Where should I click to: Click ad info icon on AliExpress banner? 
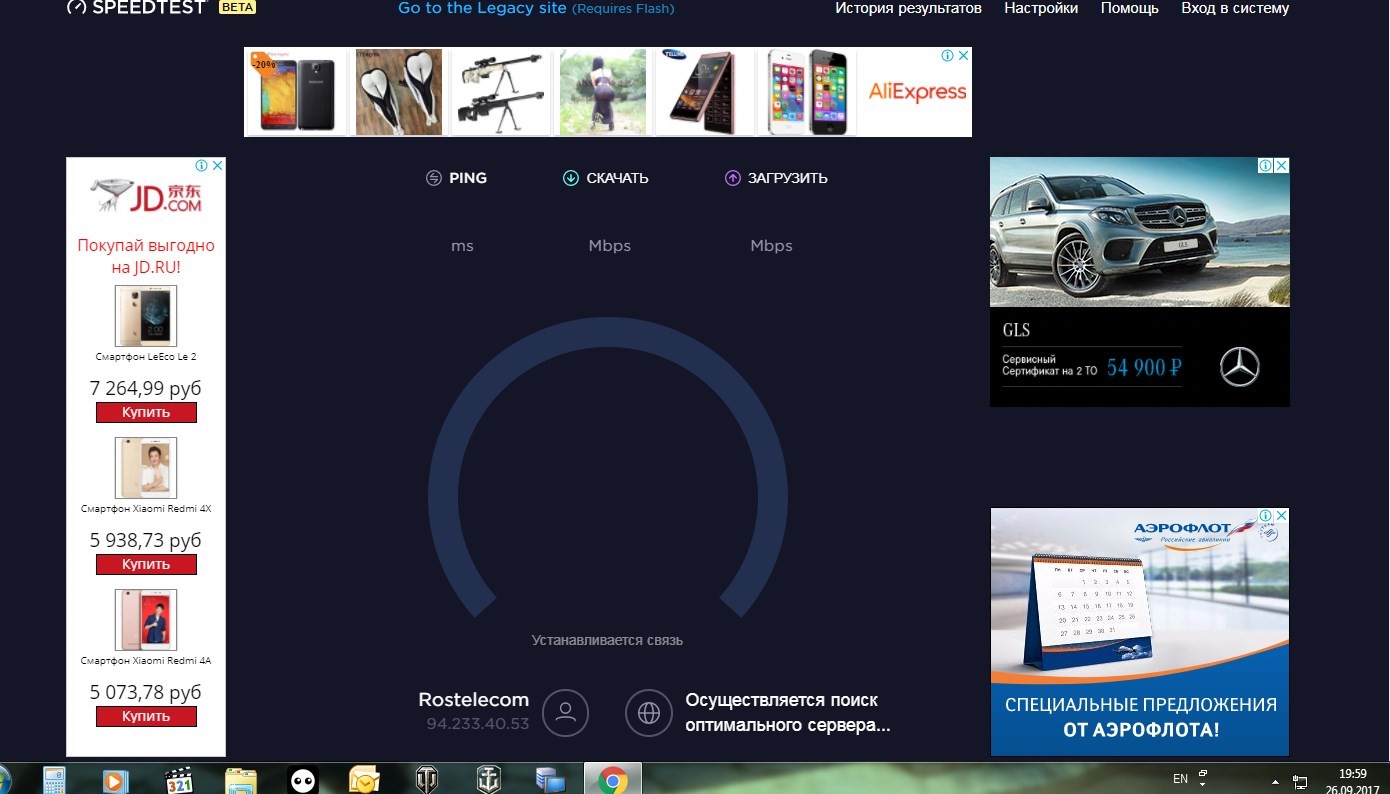(948, 56)
